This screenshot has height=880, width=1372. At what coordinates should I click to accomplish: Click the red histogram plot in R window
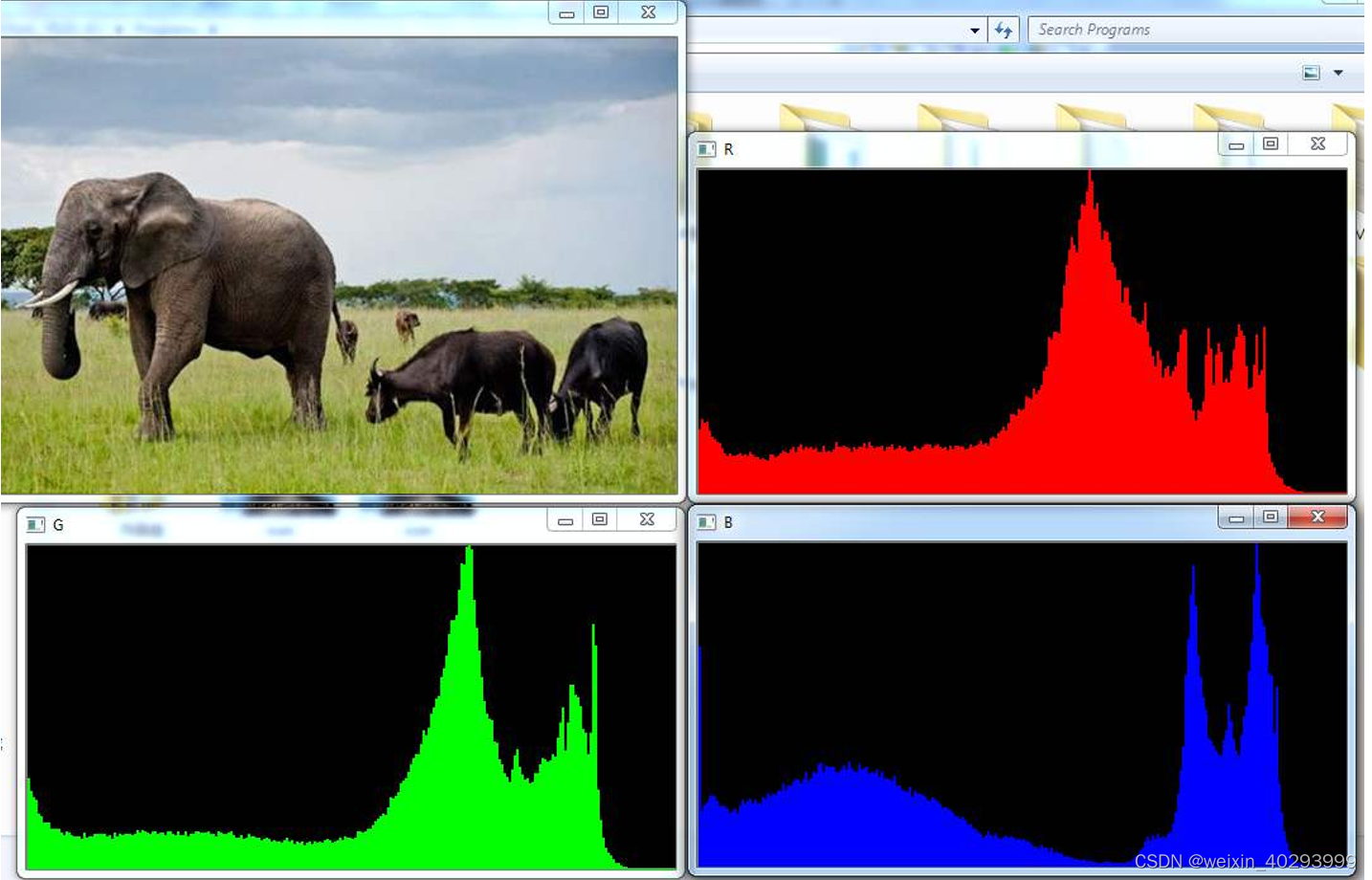(x=1022, y=331)
